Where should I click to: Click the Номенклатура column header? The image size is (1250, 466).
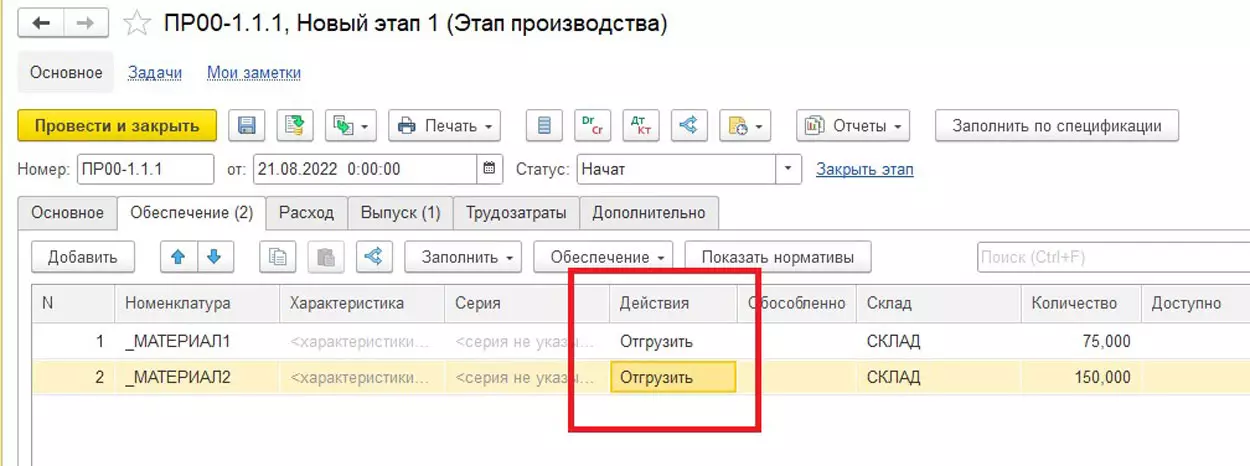point(197,303)
